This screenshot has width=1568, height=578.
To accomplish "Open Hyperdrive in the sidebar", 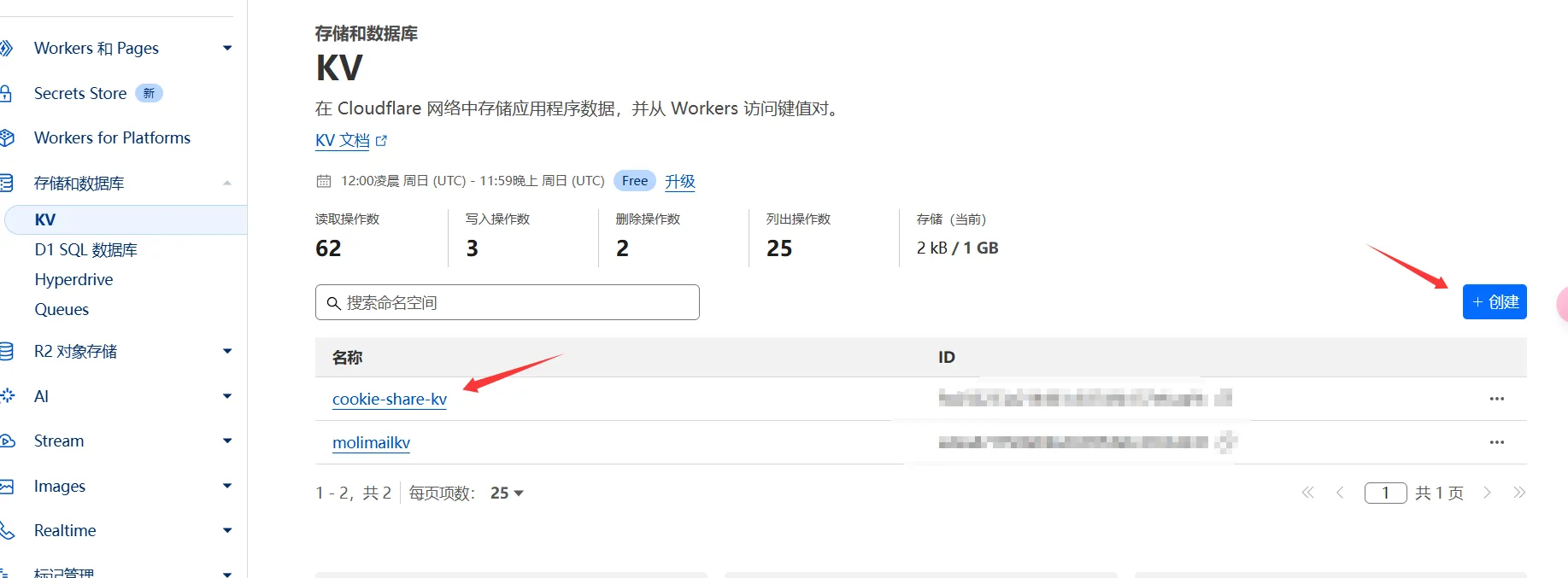I will point(73,280).
